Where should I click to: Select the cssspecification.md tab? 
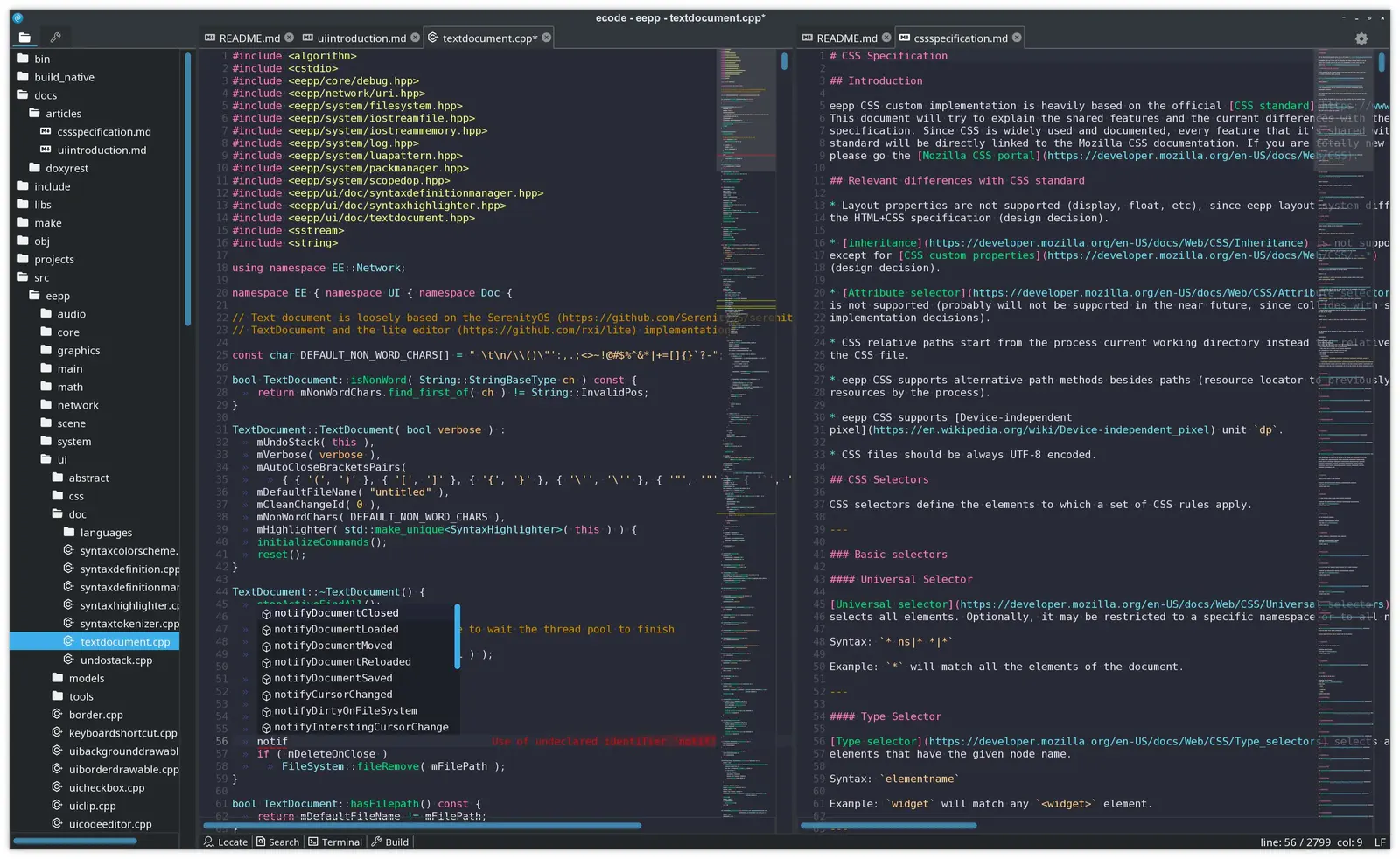(x=960, y=38)
